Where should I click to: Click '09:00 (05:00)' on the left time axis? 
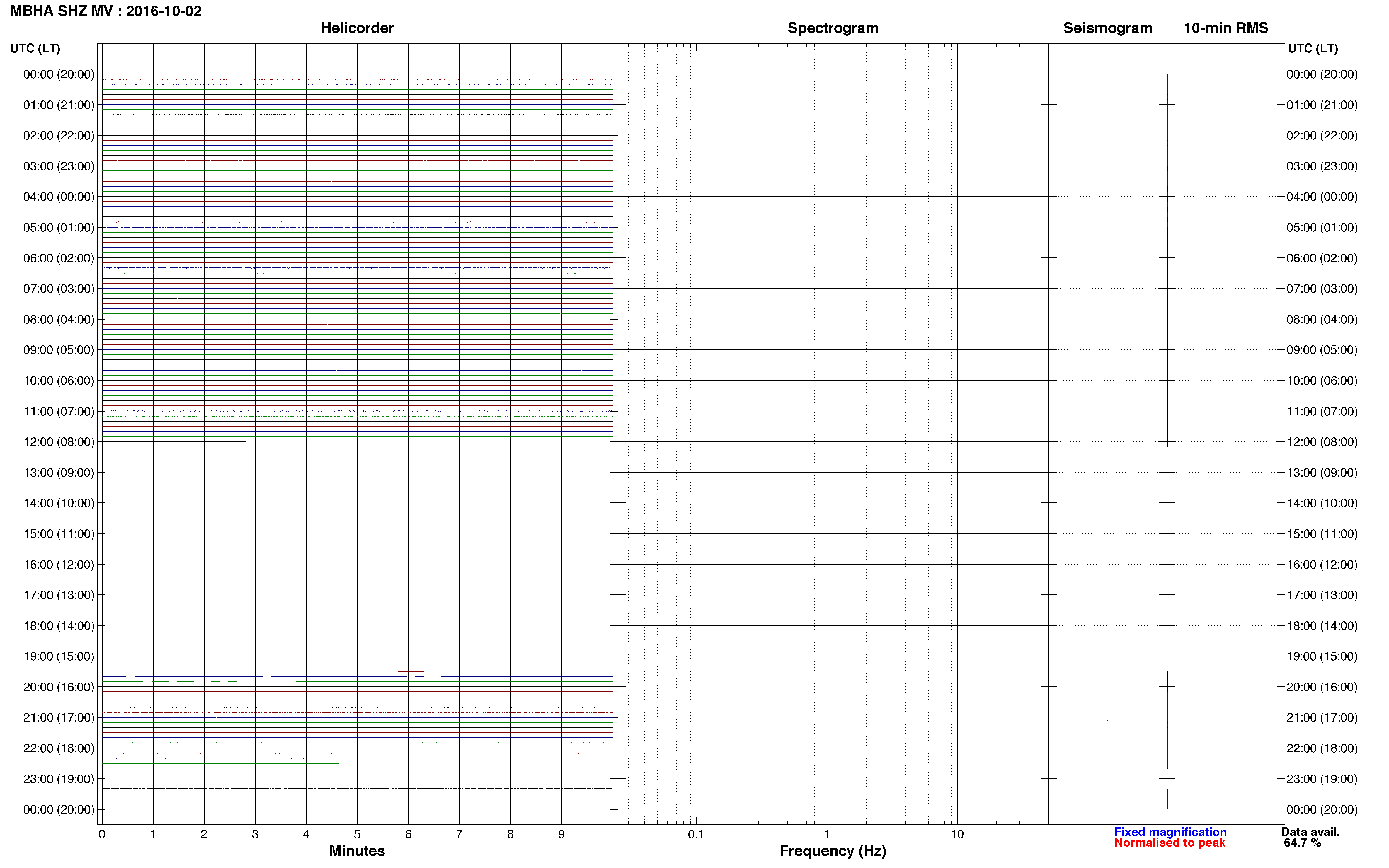(x=59, y=350)
